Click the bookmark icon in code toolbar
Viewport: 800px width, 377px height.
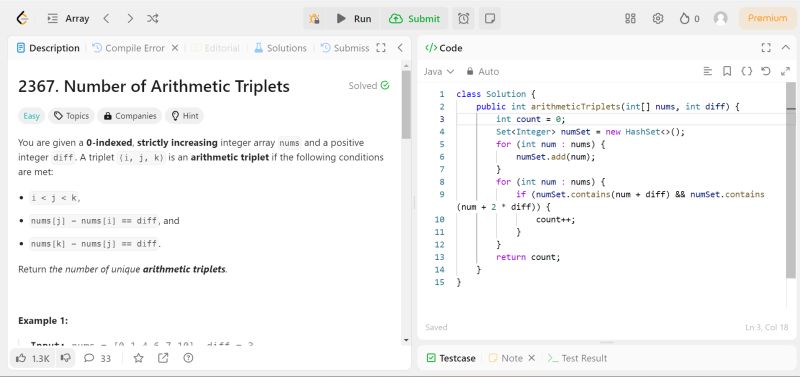(x=727, y=71)
